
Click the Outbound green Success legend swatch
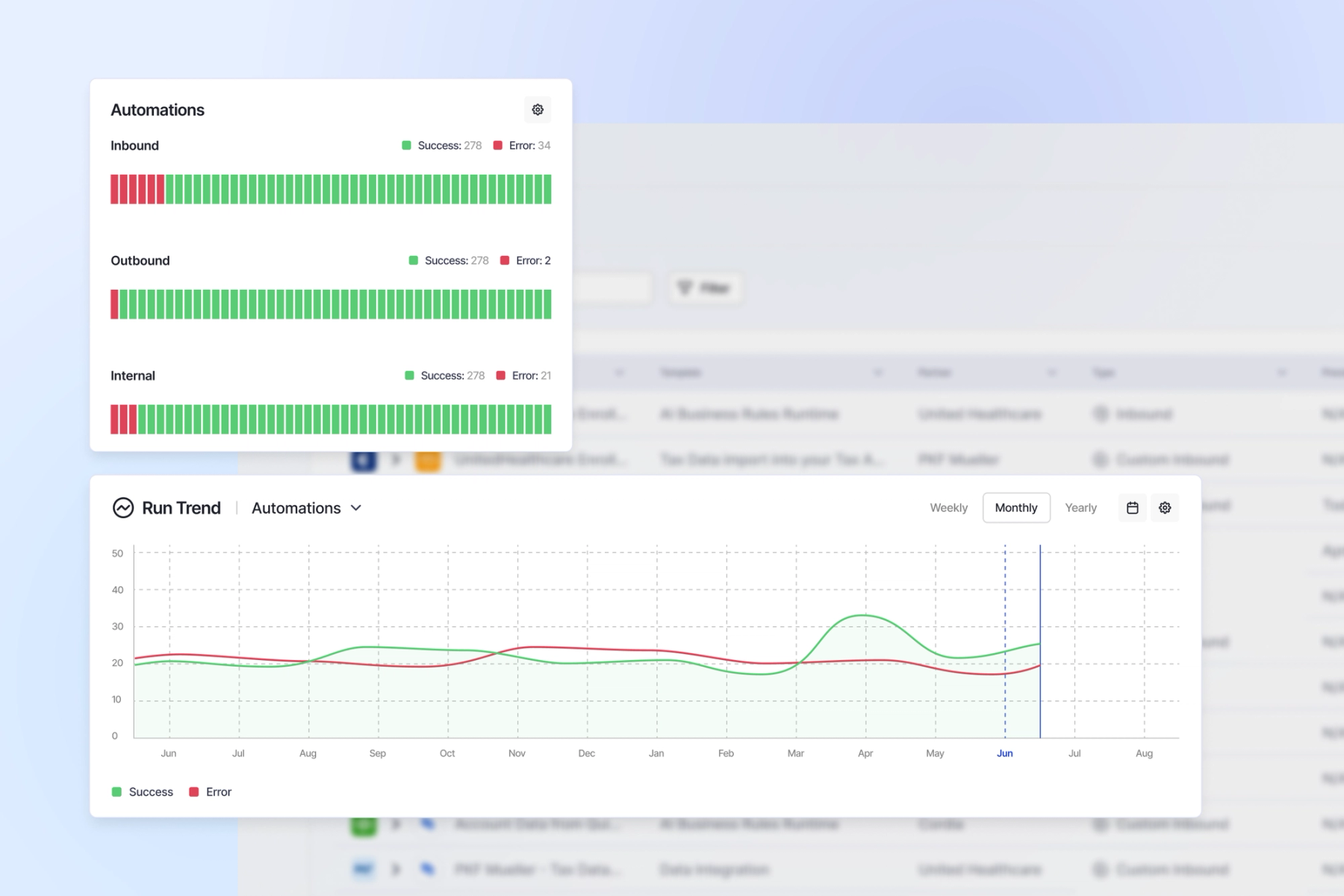click(x=414, y=261)
